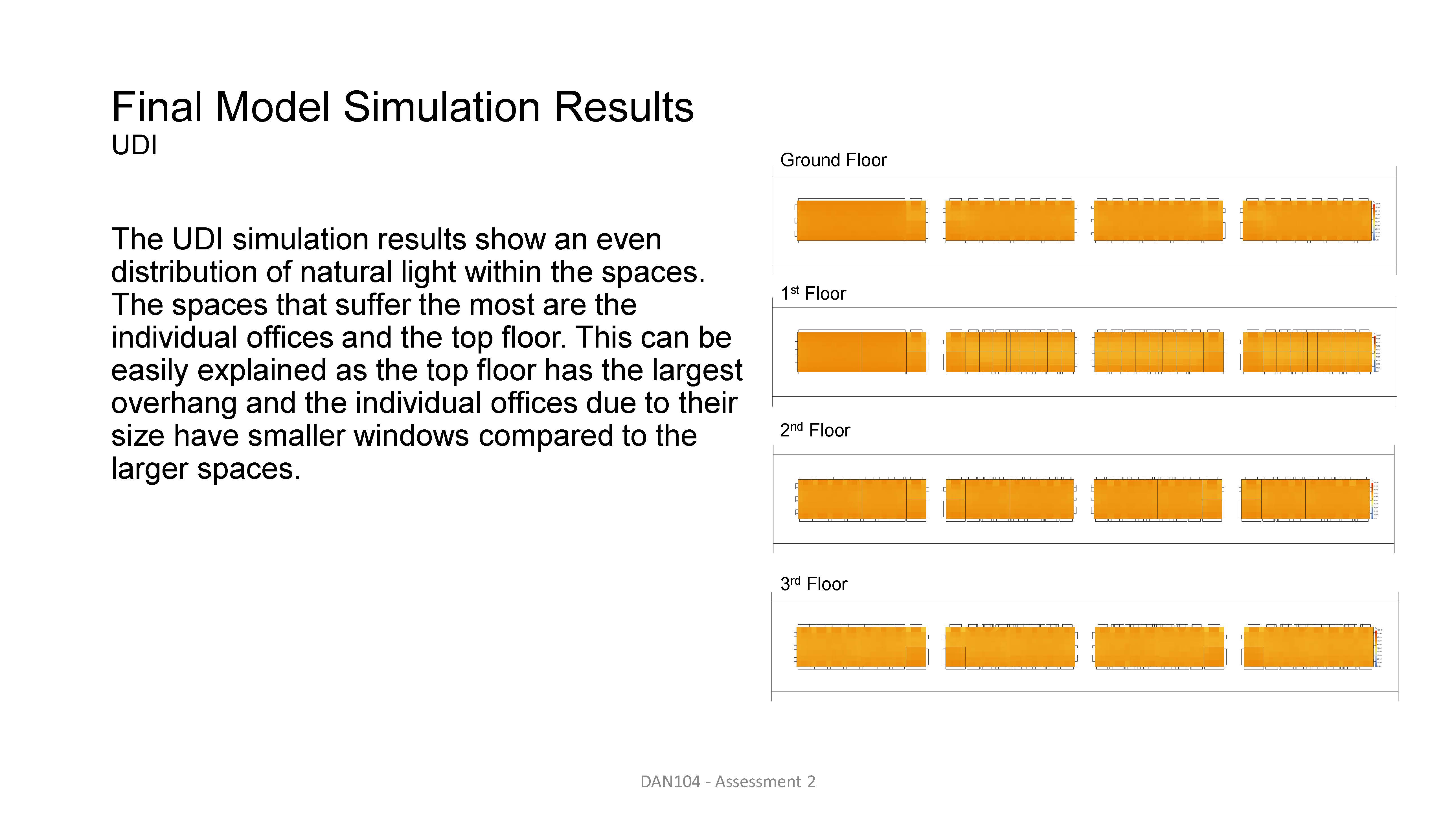The height and width of the screenshot is (819, 1456).
Task: Select the third 3rd Floor UDI heatmap
Action: pos(1158,647)
